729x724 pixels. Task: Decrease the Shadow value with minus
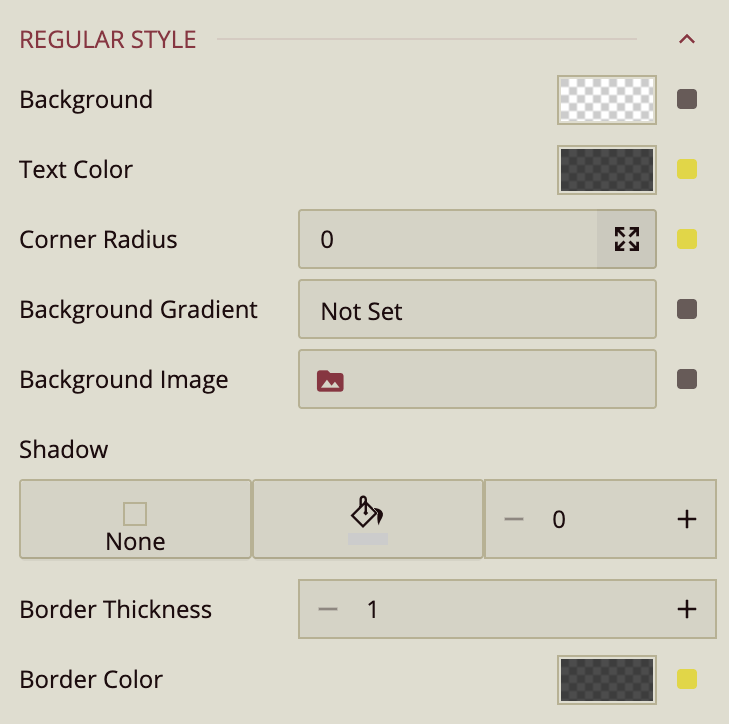pyautogui.click(x=514, y=519)
